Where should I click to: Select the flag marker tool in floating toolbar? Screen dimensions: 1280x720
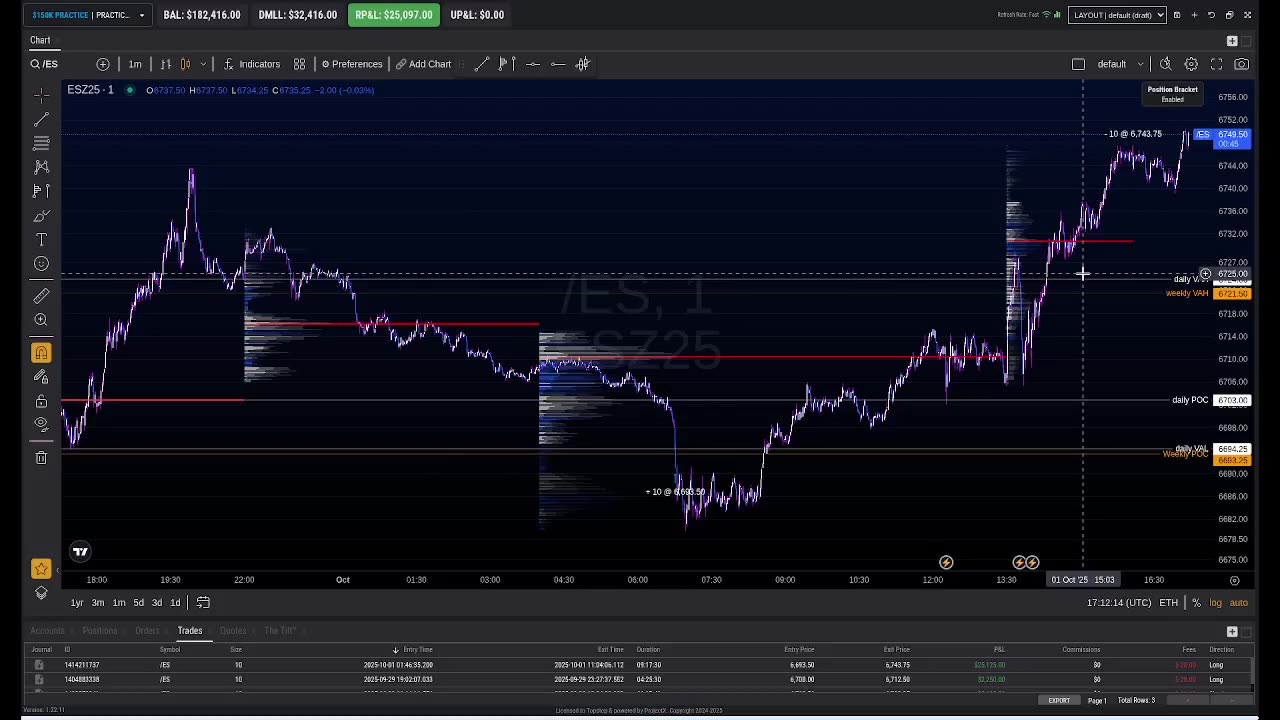click(506, 64)
